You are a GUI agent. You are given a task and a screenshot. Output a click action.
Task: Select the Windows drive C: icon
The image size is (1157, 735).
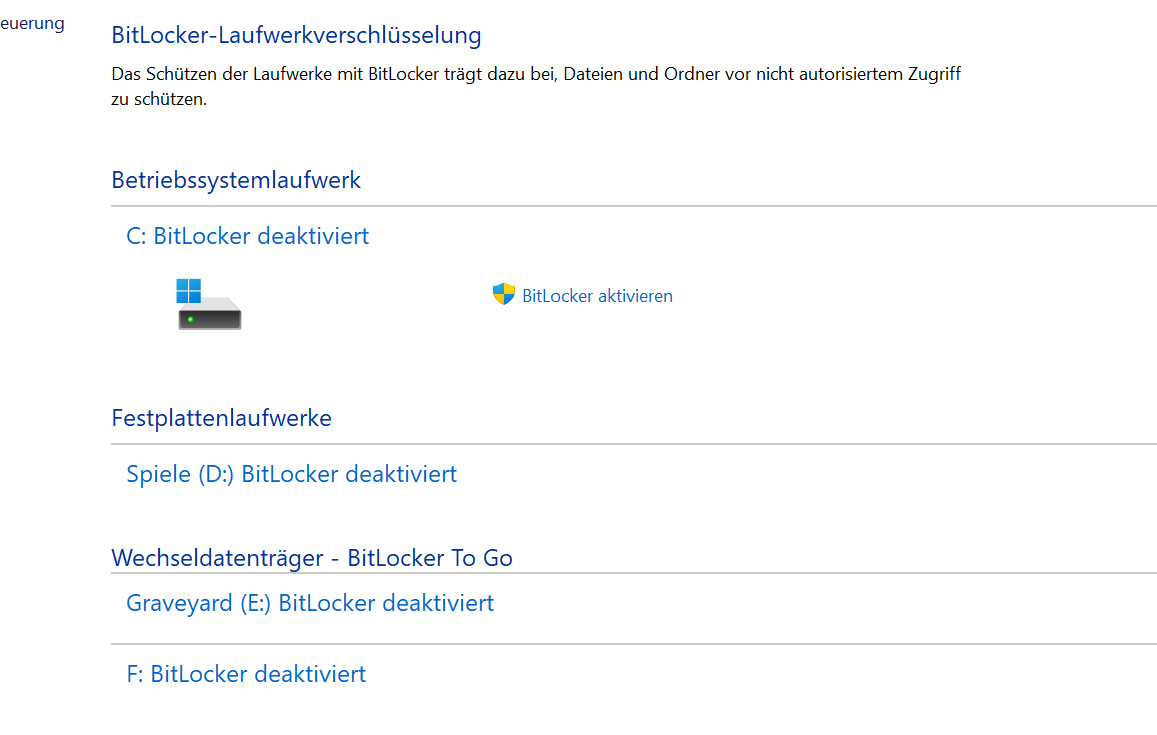pos(209,303)
